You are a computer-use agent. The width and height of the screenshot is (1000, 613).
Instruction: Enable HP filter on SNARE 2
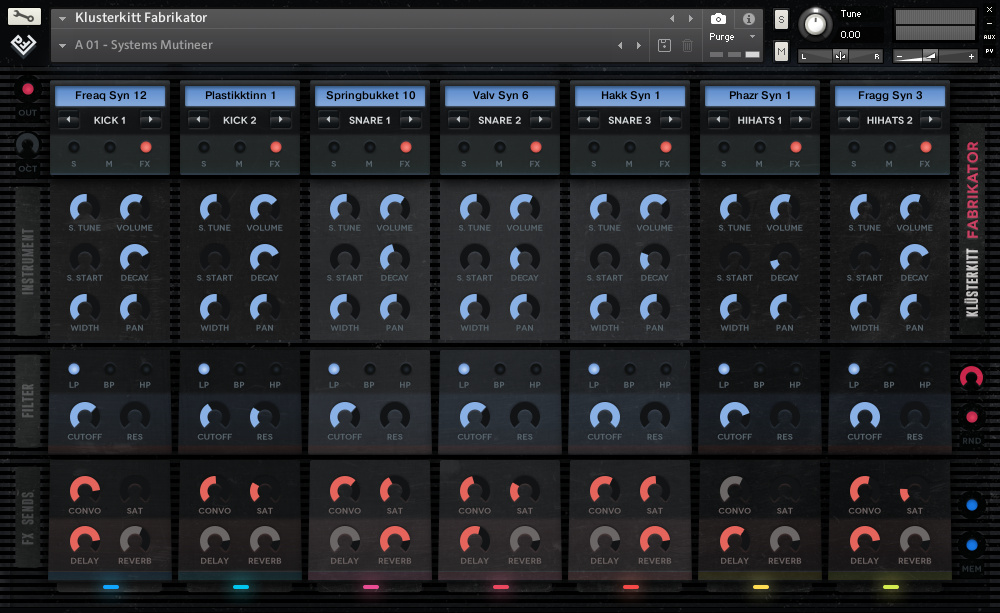(x=535, y=369)
